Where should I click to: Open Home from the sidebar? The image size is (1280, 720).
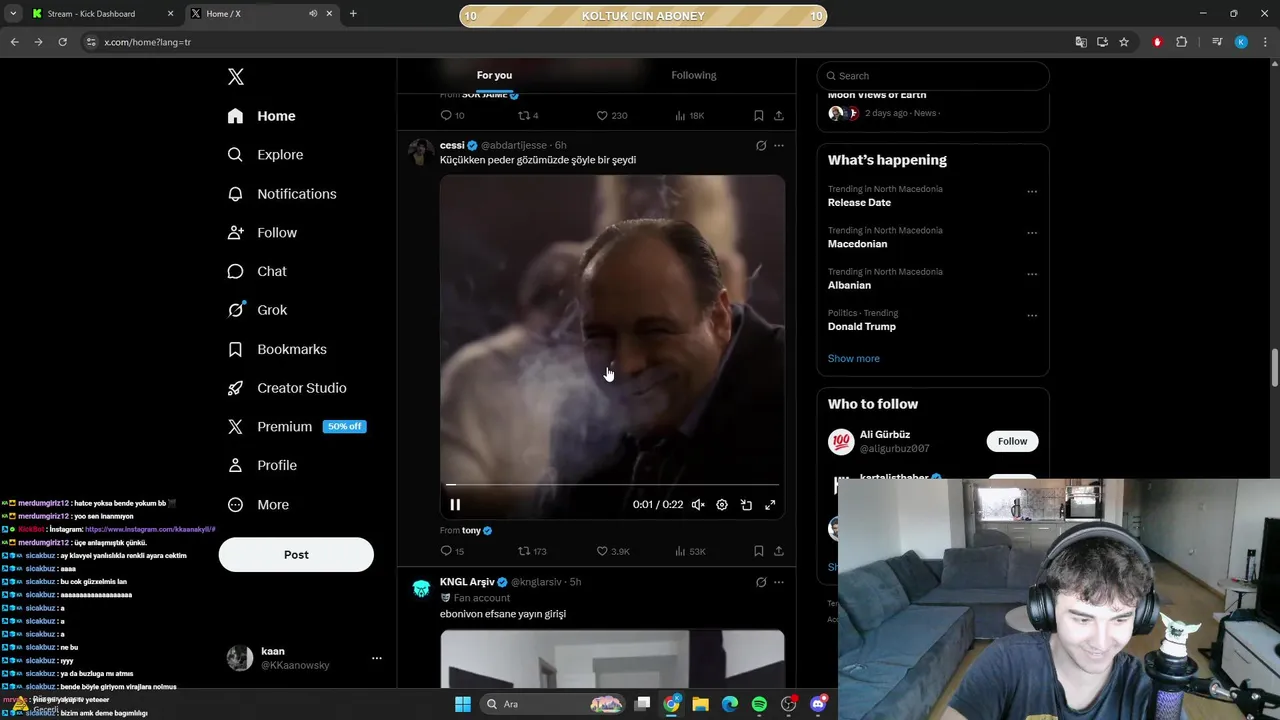261,116
